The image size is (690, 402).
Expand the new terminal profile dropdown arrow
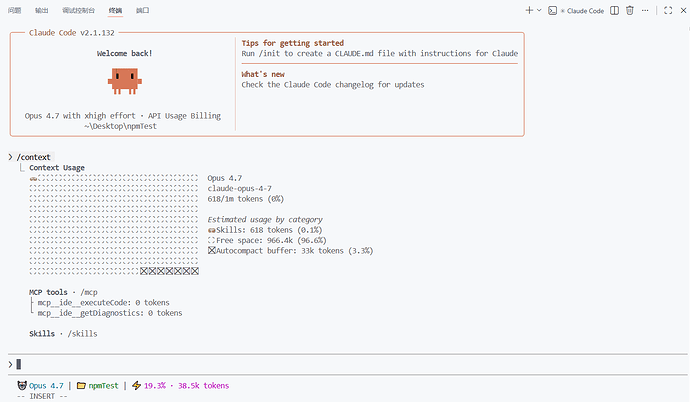coord(539,11)
